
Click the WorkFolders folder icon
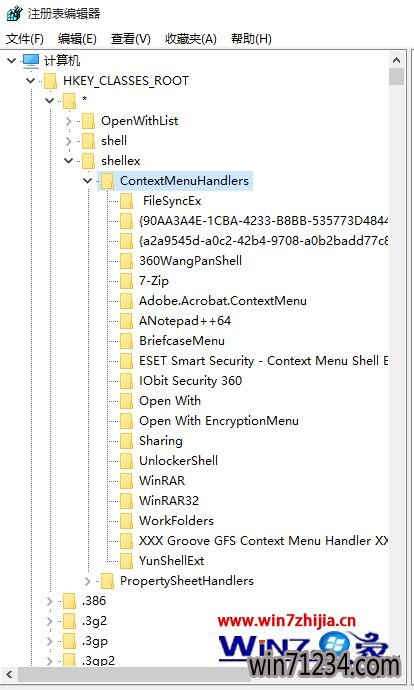[126, 521]
